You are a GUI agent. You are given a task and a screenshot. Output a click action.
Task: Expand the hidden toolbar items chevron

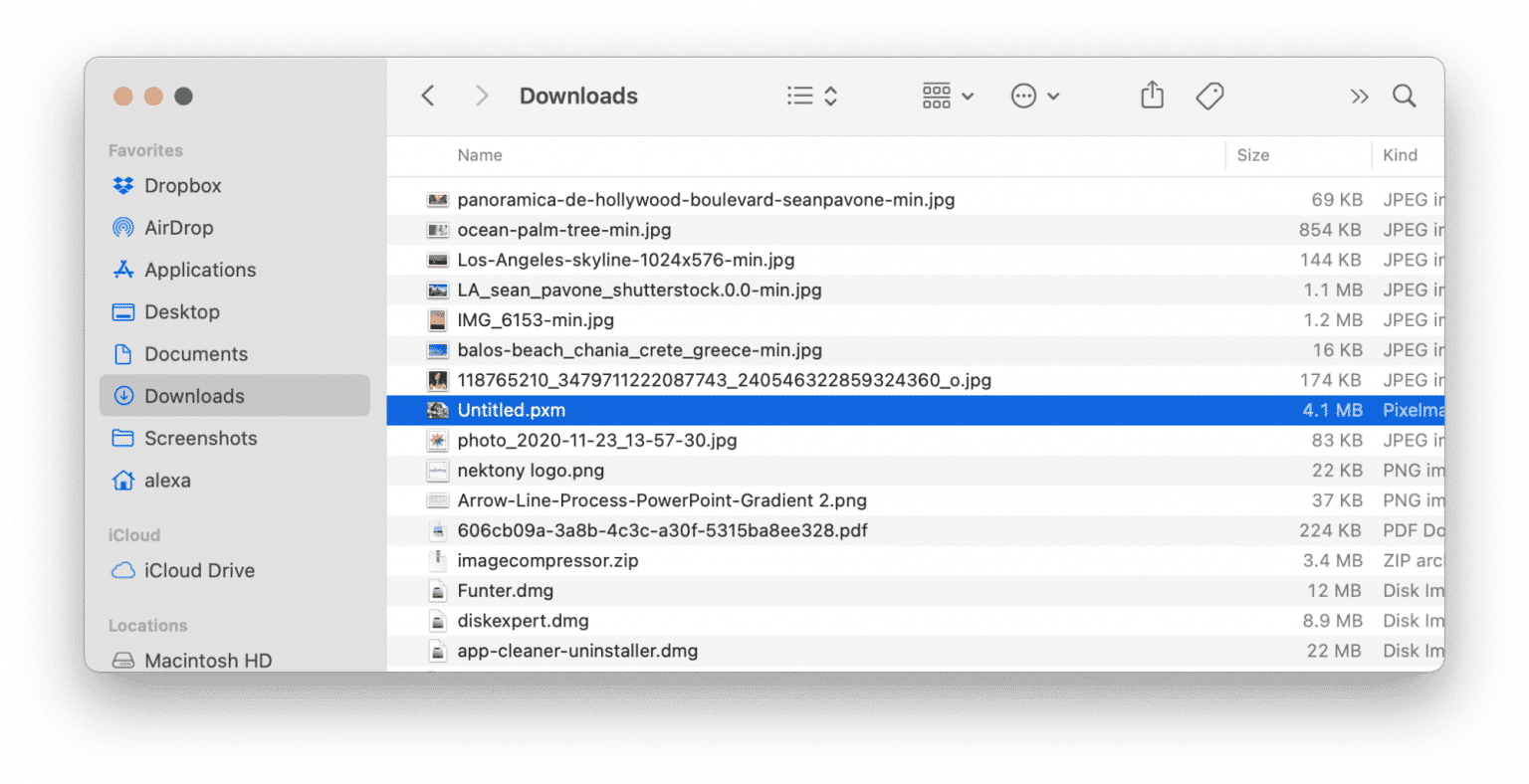tap(1360, 95)
